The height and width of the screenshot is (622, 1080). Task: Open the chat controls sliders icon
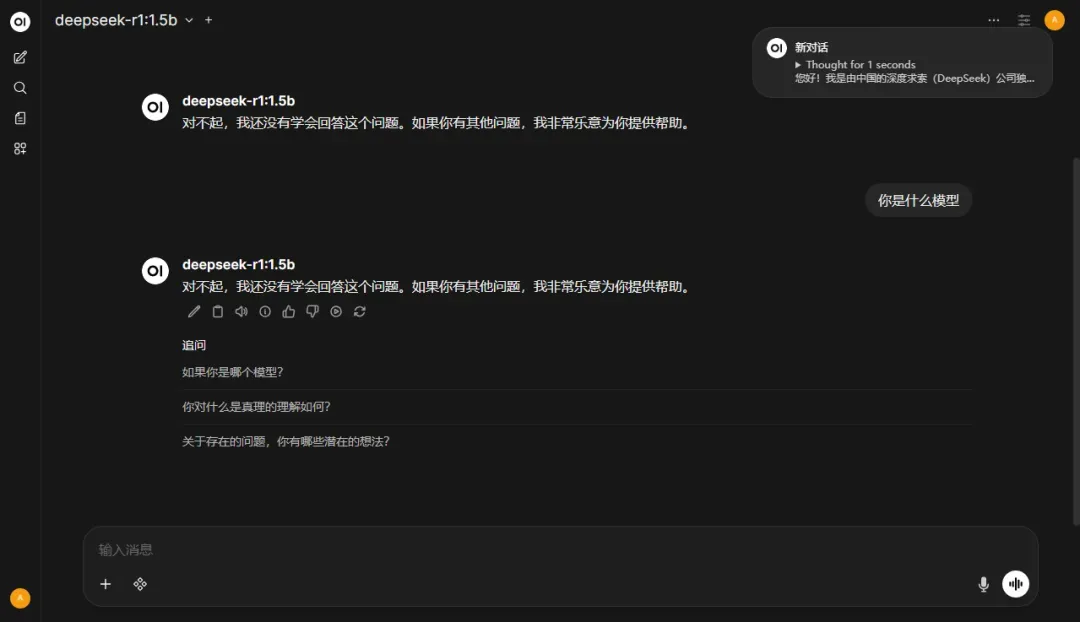pyautogui.click(x=1024, y=20)
